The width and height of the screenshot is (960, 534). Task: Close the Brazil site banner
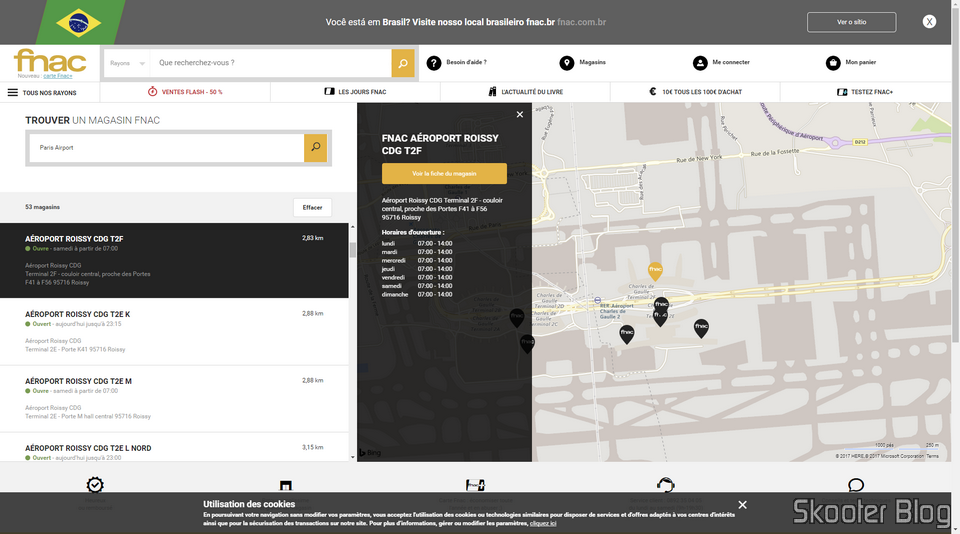click(929, 21)
